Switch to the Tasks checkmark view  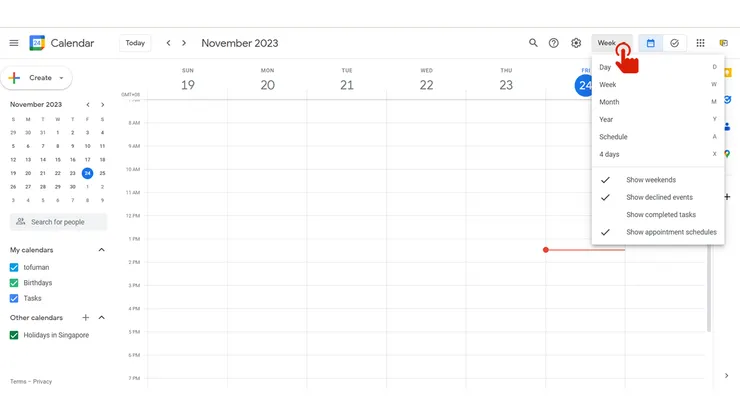(675, 43)
